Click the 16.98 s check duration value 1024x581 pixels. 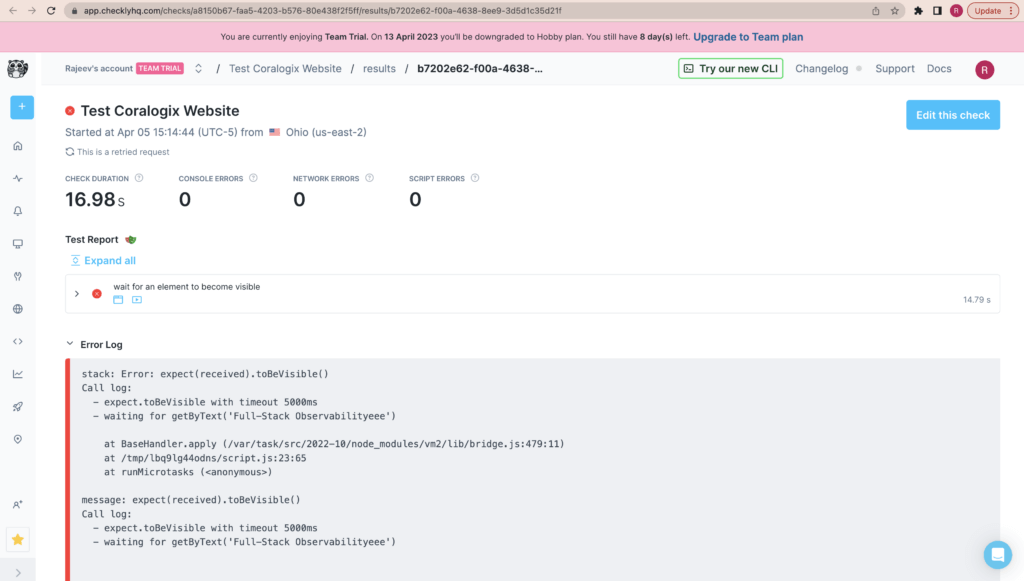pos(95,199)
